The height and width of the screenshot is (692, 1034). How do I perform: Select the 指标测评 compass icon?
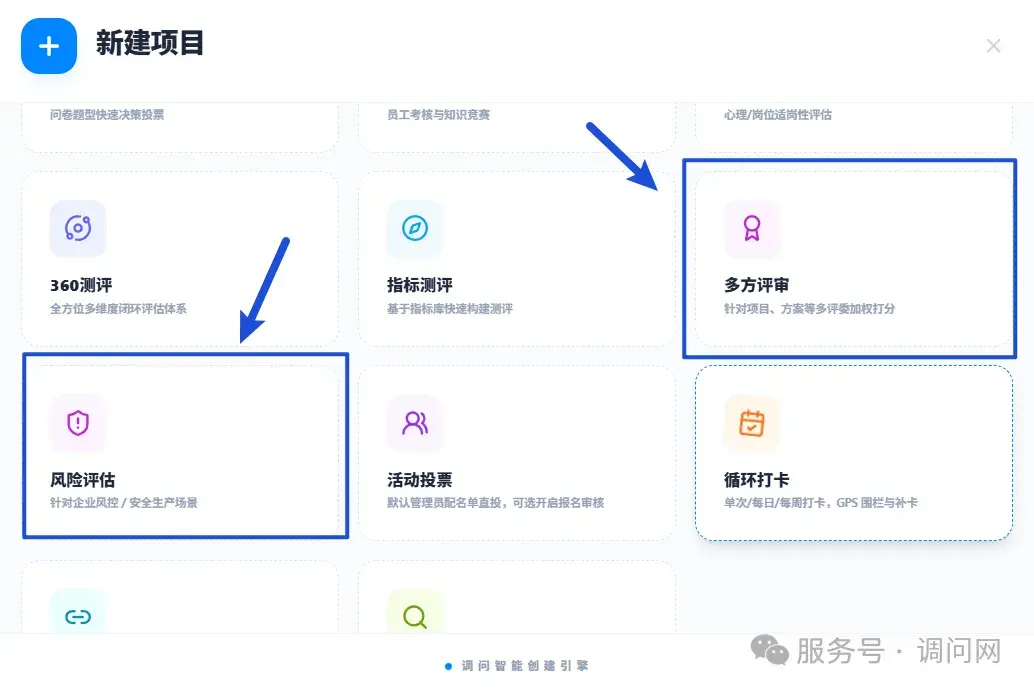click(x=415, y=228)
